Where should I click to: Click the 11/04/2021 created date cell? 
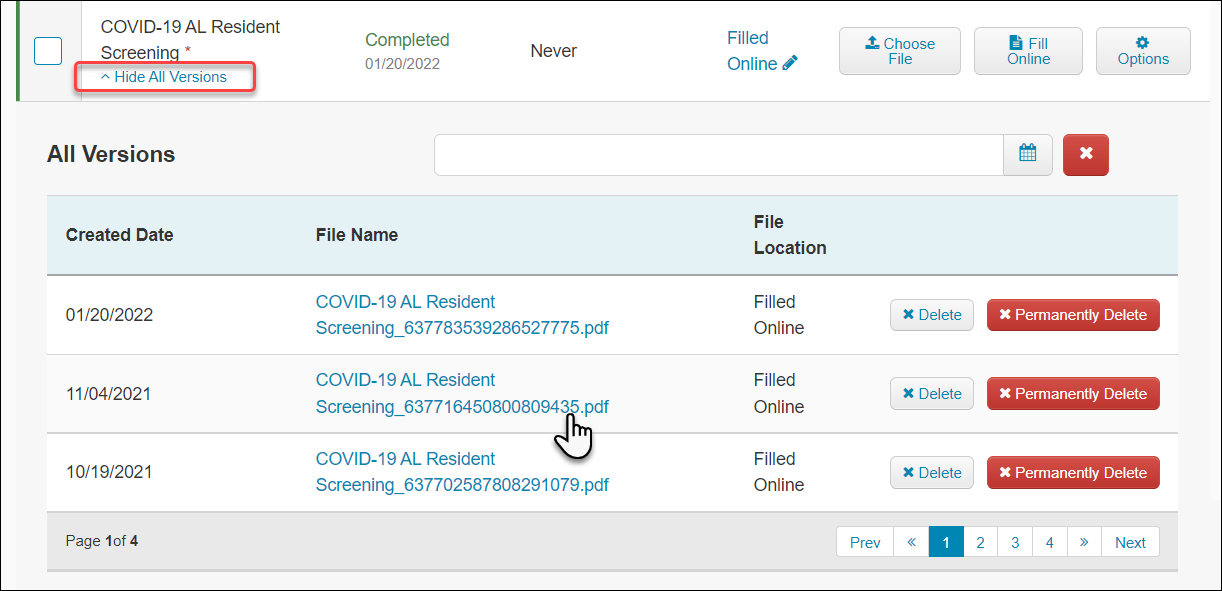coord(108,394)
